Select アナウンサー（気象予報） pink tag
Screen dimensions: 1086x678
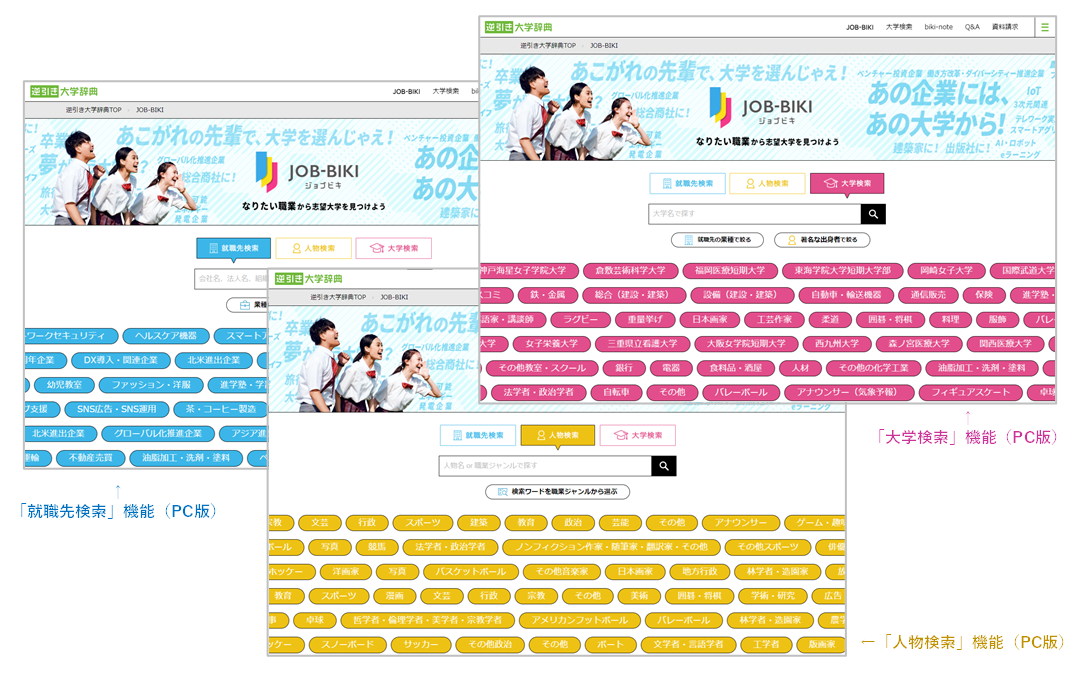click(x=847, y=393)
